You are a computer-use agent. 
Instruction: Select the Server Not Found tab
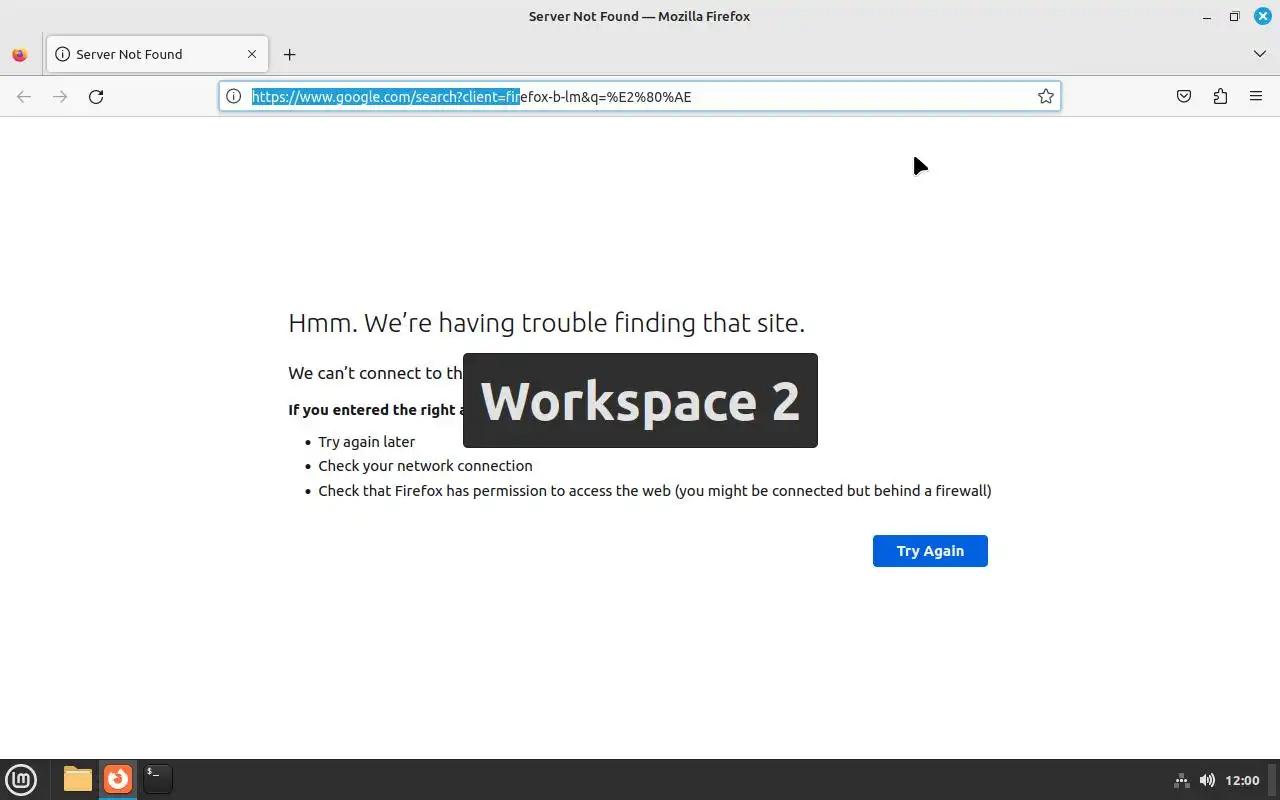[157, 54]
